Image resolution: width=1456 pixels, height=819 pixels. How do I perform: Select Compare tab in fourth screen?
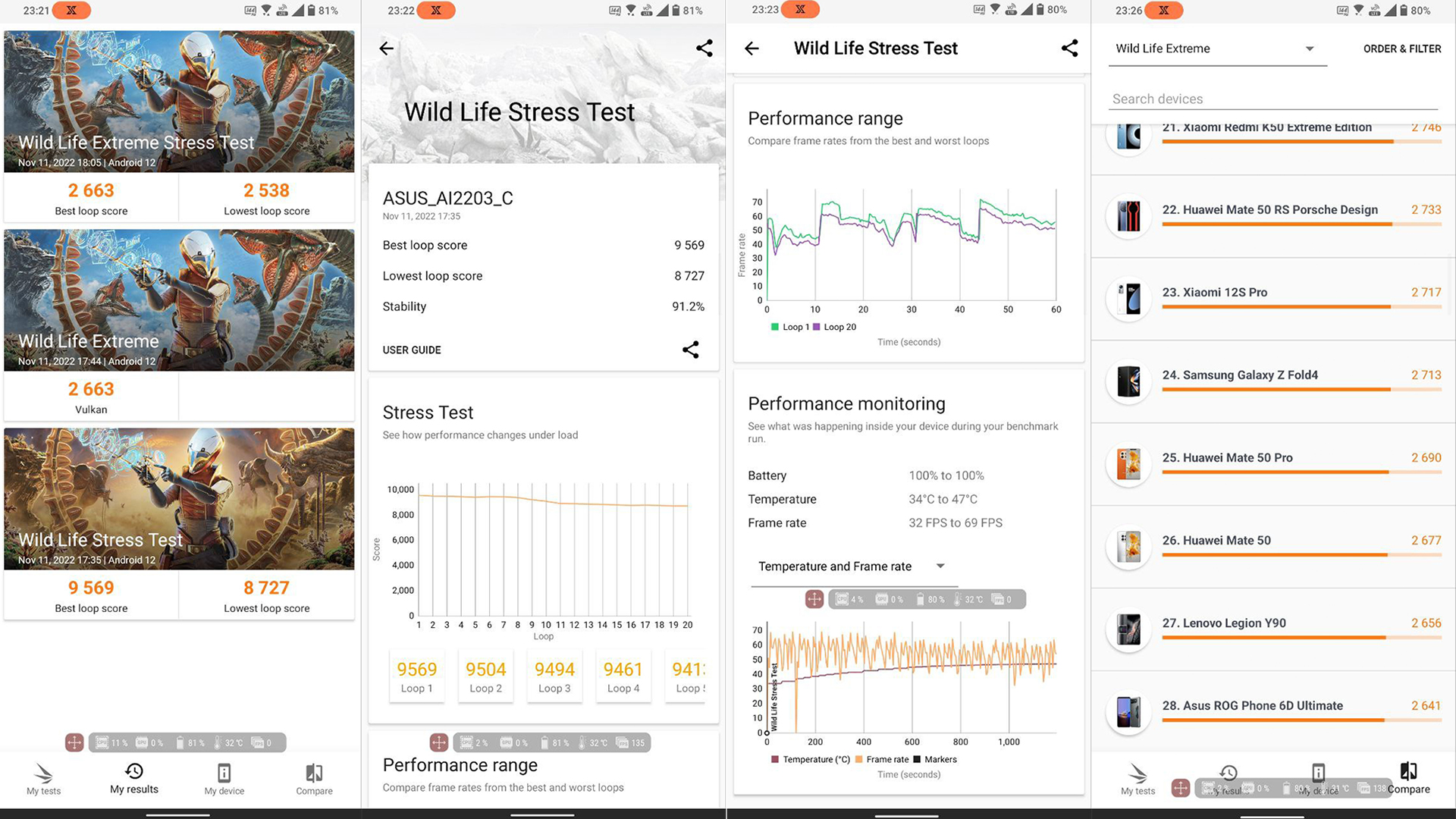pyautogui.click(x=1409, y=779)
